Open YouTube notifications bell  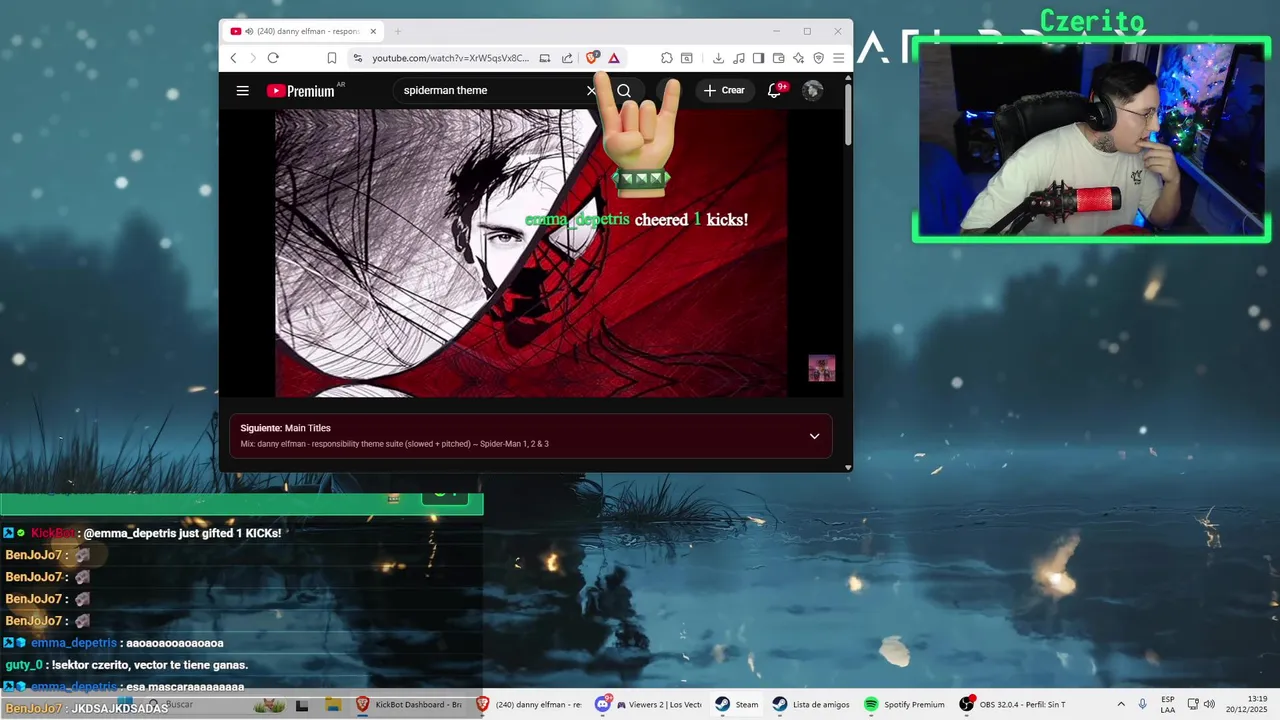point(774,90)
